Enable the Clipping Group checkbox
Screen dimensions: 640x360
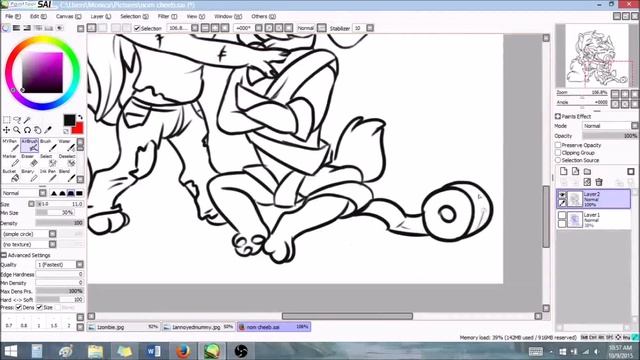tap(558, 153)
